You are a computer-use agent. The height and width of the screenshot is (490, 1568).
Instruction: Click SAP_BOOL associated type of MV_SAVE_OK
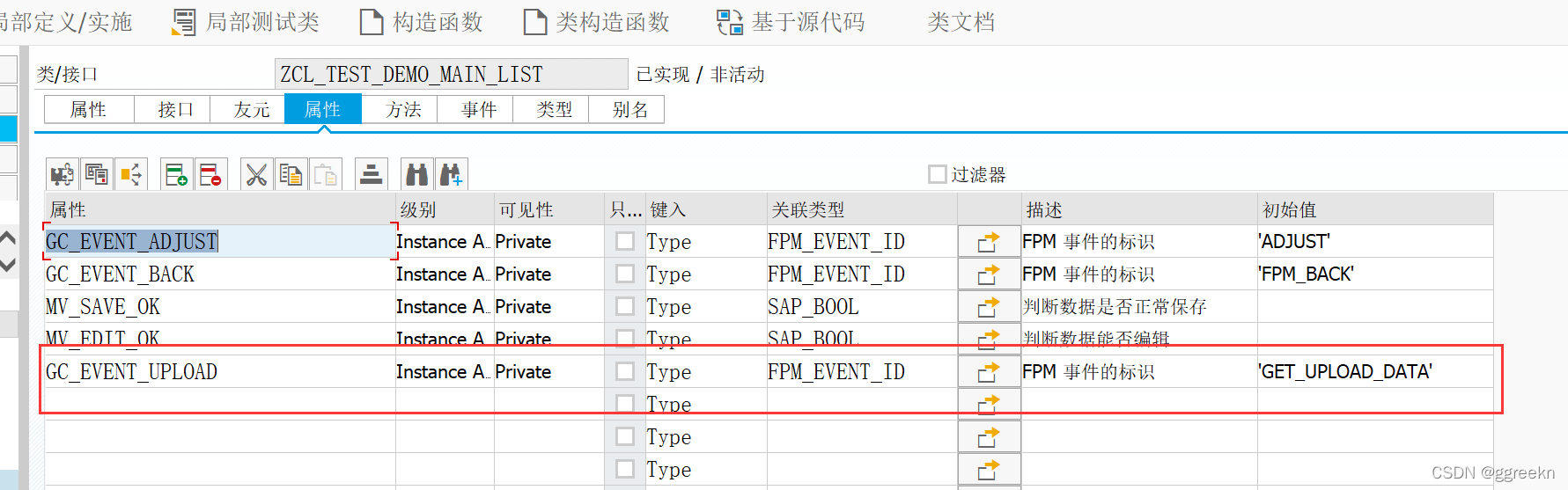point(862,307)
